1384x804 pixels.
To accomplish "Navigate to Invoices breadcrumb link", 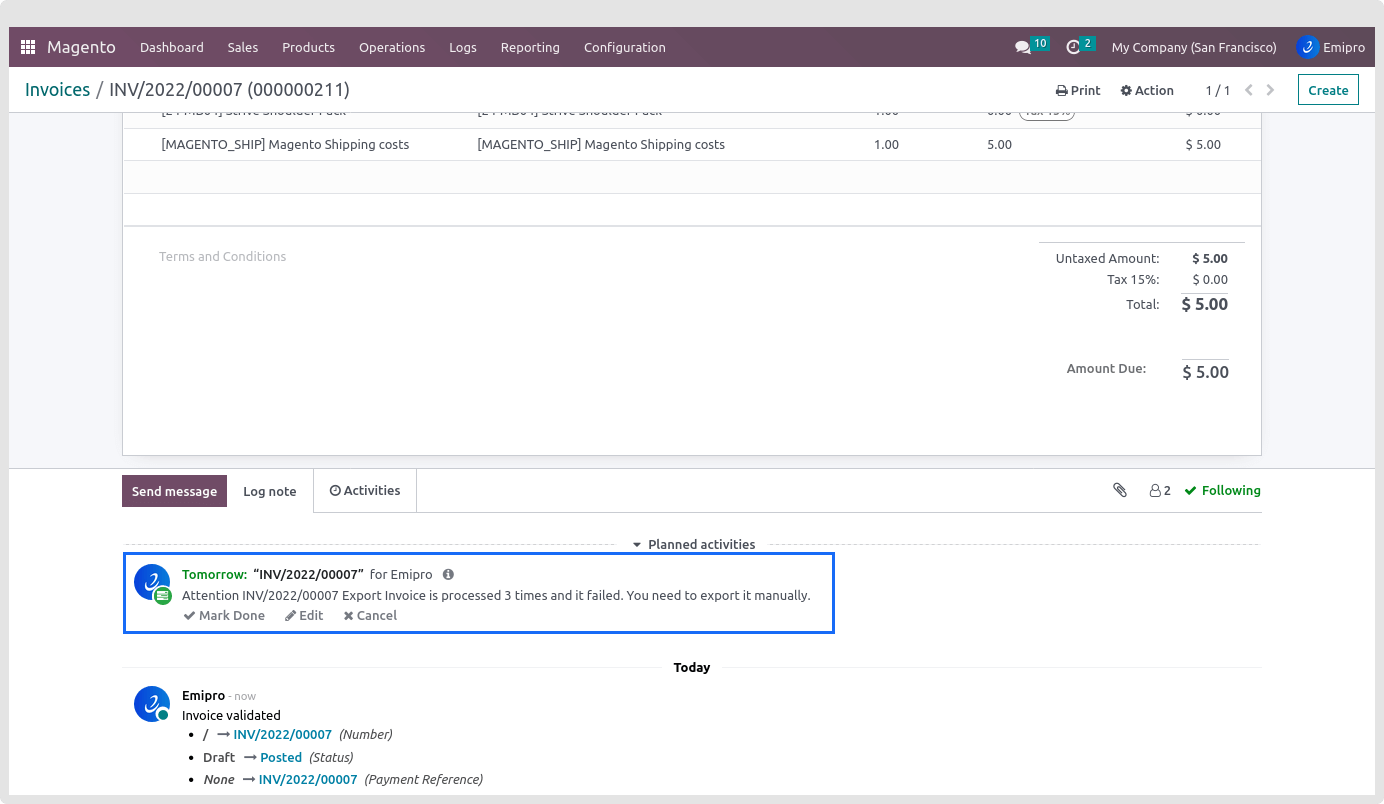I will (57, 90).
